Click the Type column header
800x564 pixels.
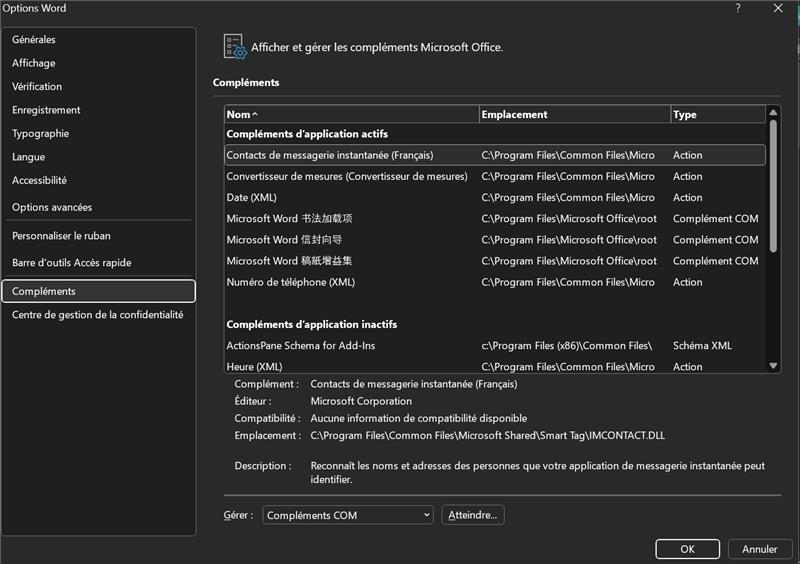718,114
